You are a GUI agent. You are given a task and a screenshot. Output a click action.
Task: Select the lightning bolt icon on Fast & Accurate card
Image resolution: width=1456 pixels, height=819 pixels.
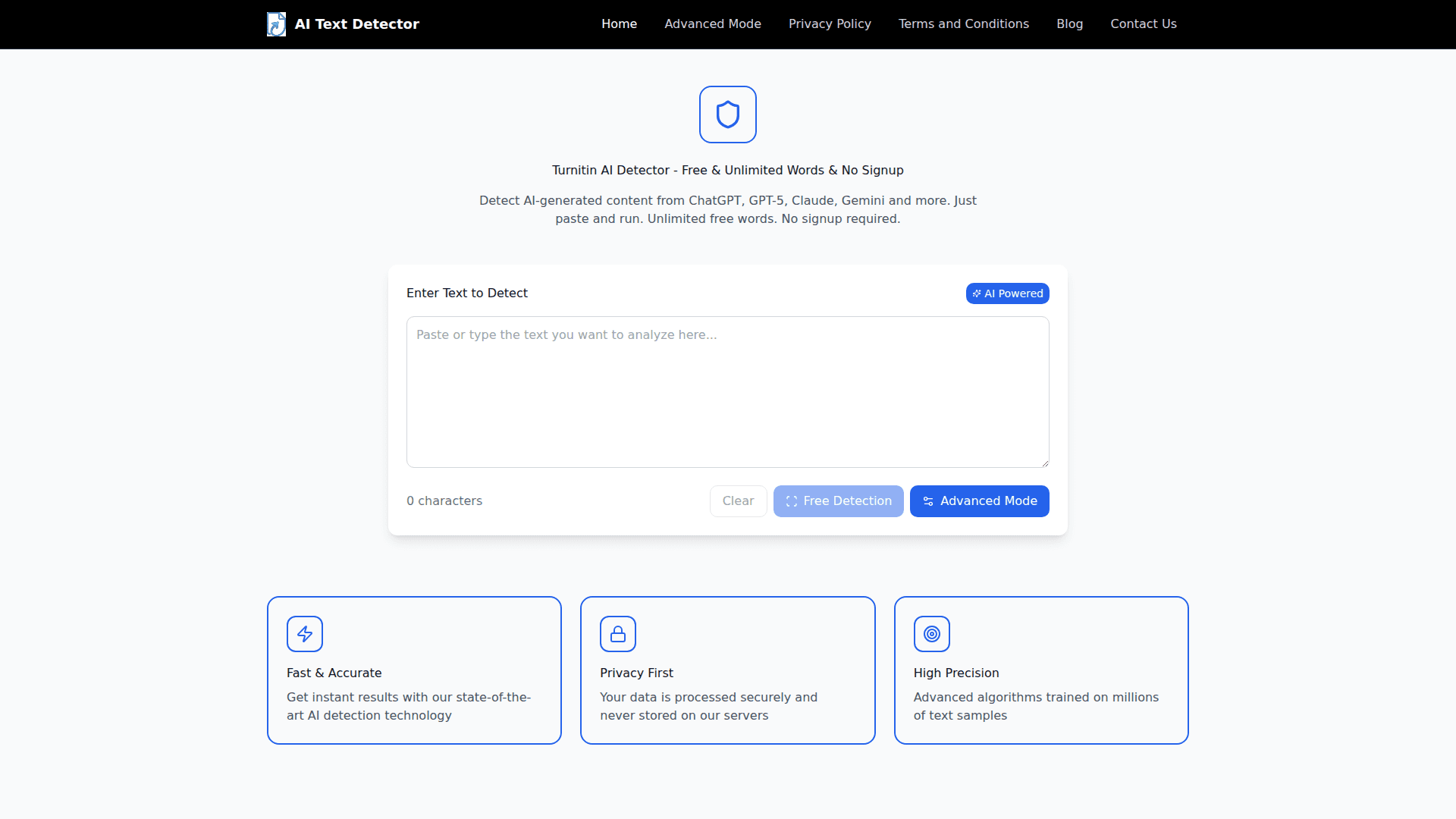(305, 634)
